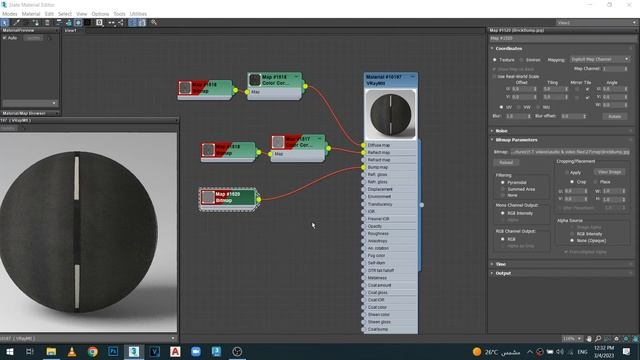Open the Utilities menu

pyautogui.click(x=138, y=14)
